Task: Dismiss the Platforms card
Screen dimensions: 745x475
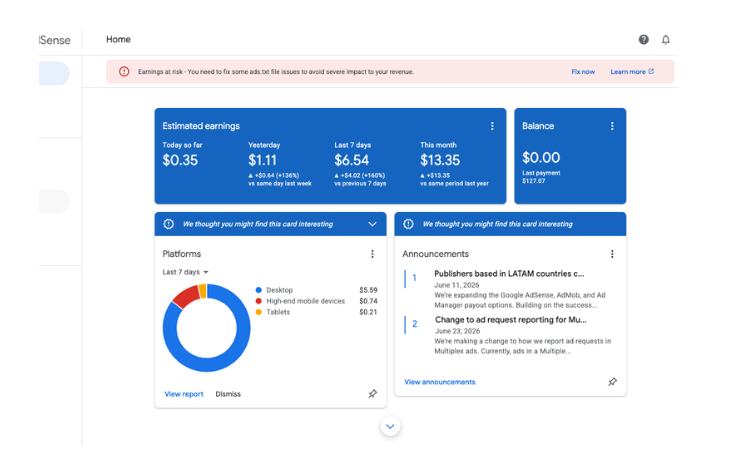Action: point(228,394)
